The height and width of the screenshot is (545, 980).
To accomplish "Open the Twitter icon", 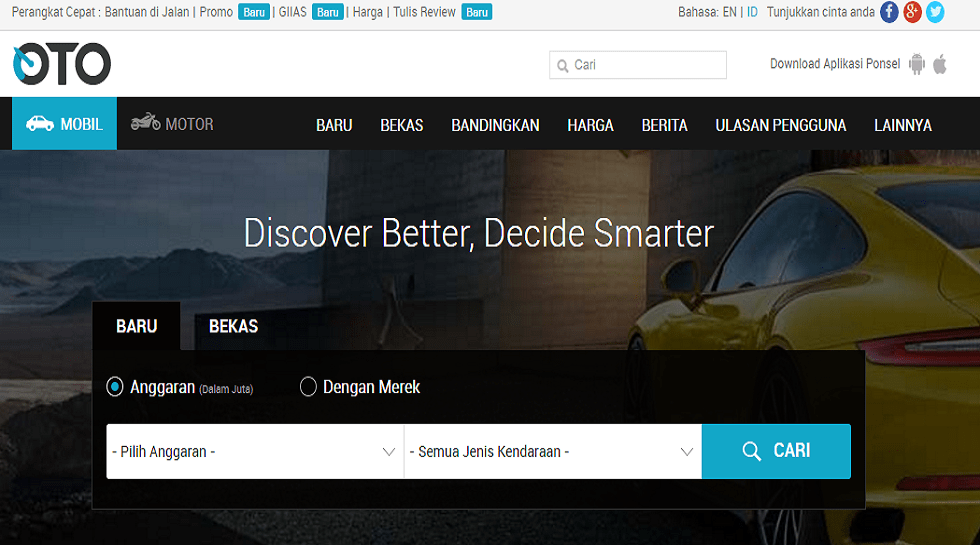I will pos(935,12).
